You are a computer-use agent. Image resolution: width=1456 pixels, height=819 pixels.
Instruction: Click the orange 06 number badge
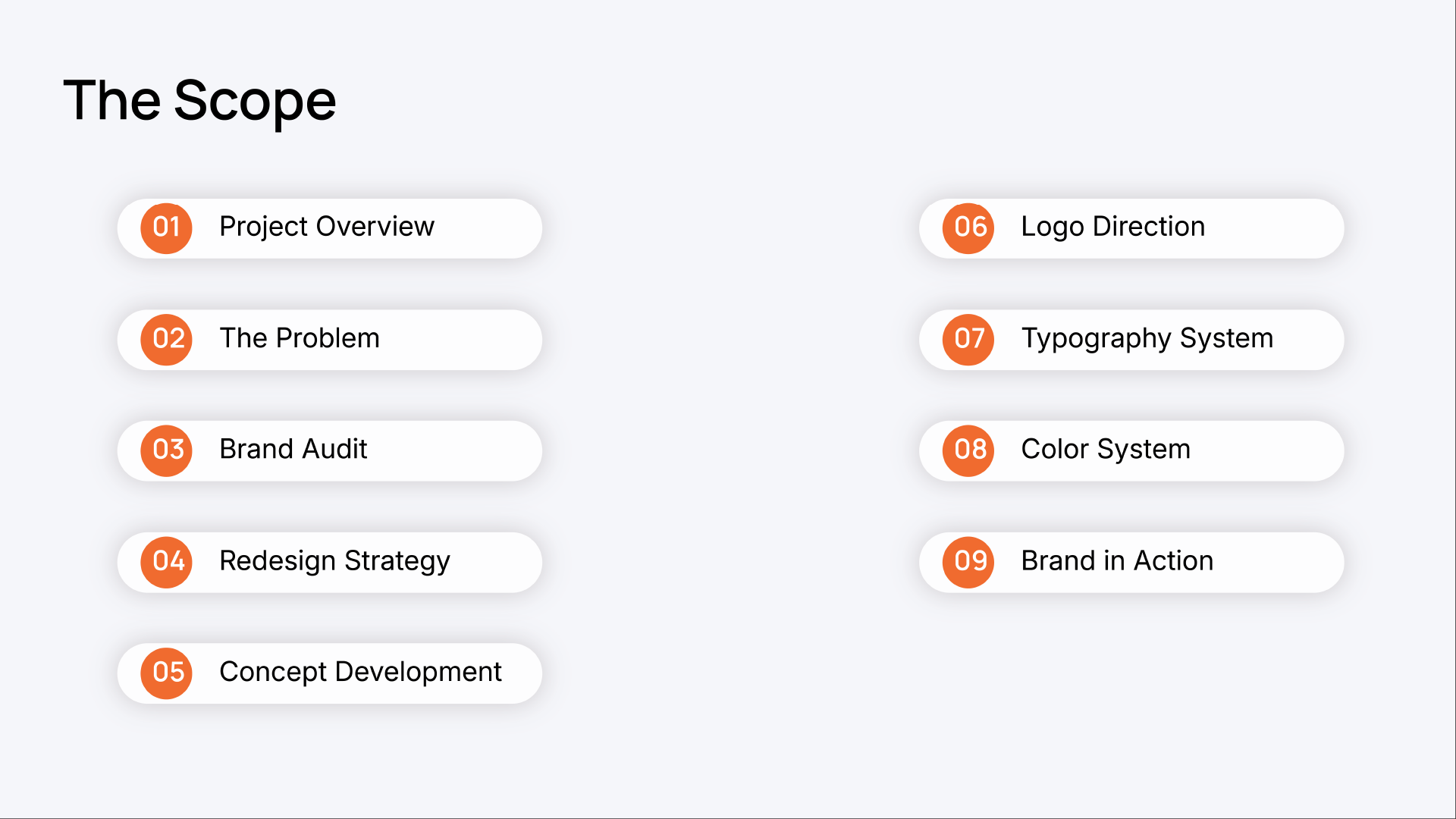(x=968, y=228)
